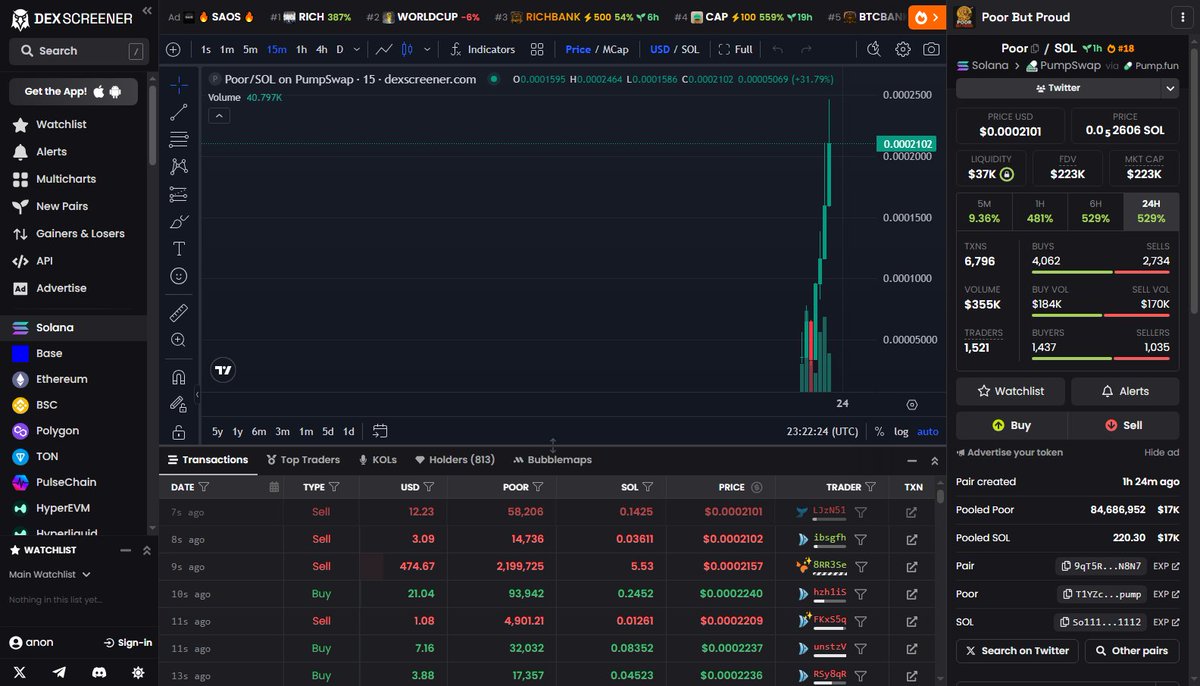Select the 6H performance tab

pyautogui.click(x=1095, y=211)
